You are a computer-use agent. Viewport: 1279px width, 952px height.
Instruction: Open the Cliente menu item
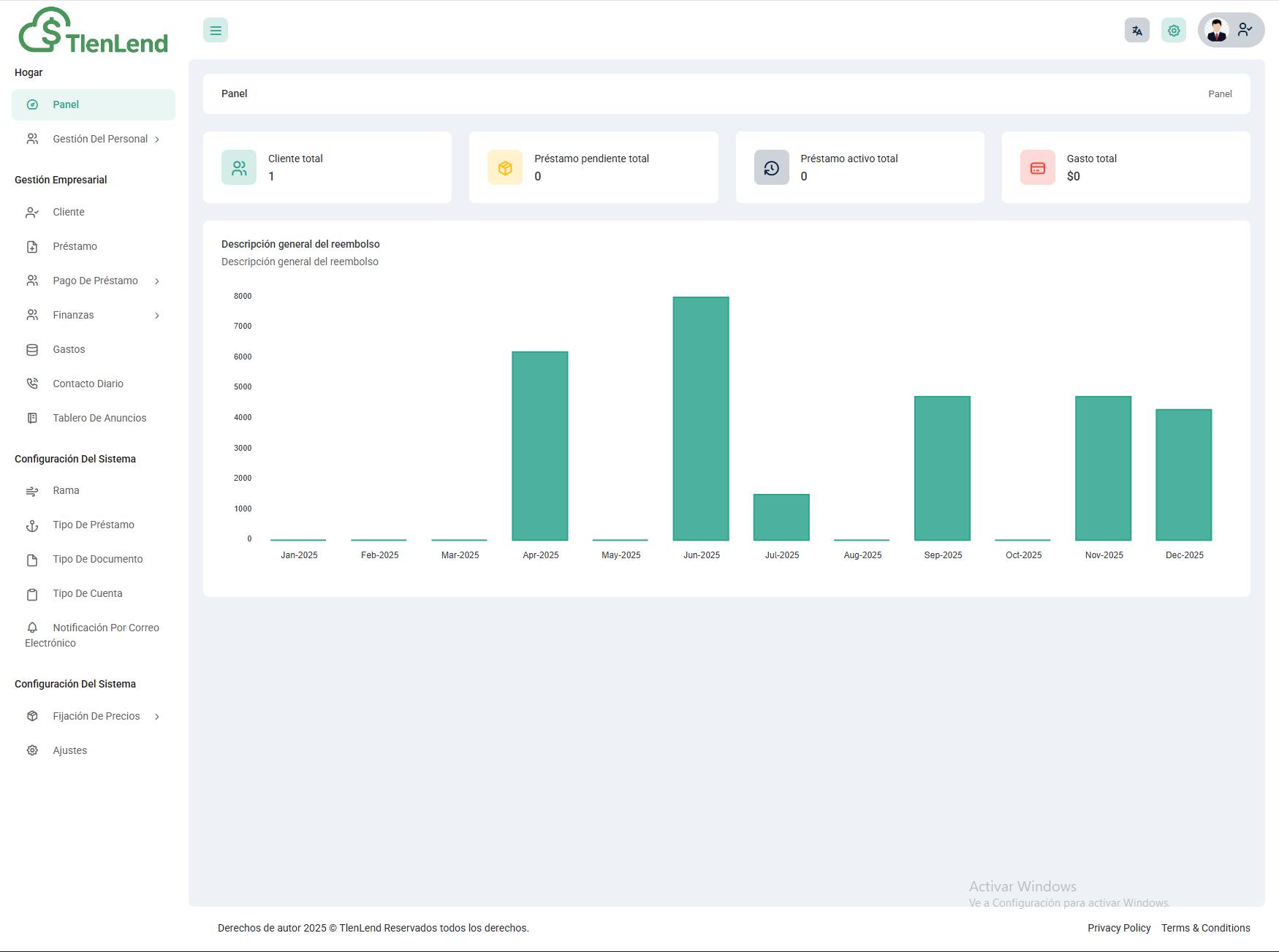pos(69,212)
